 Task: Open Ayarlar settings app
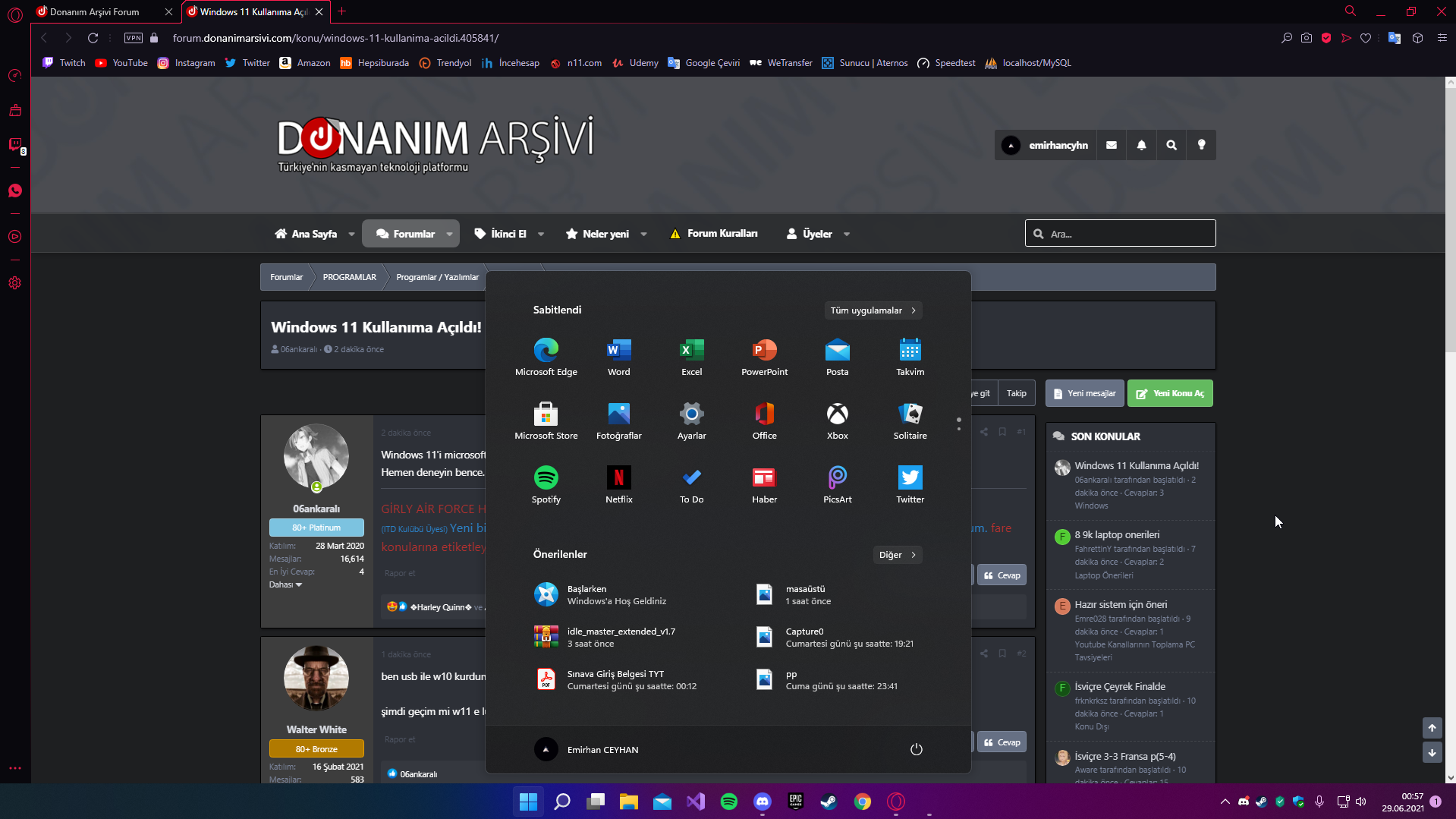(691, 421)
